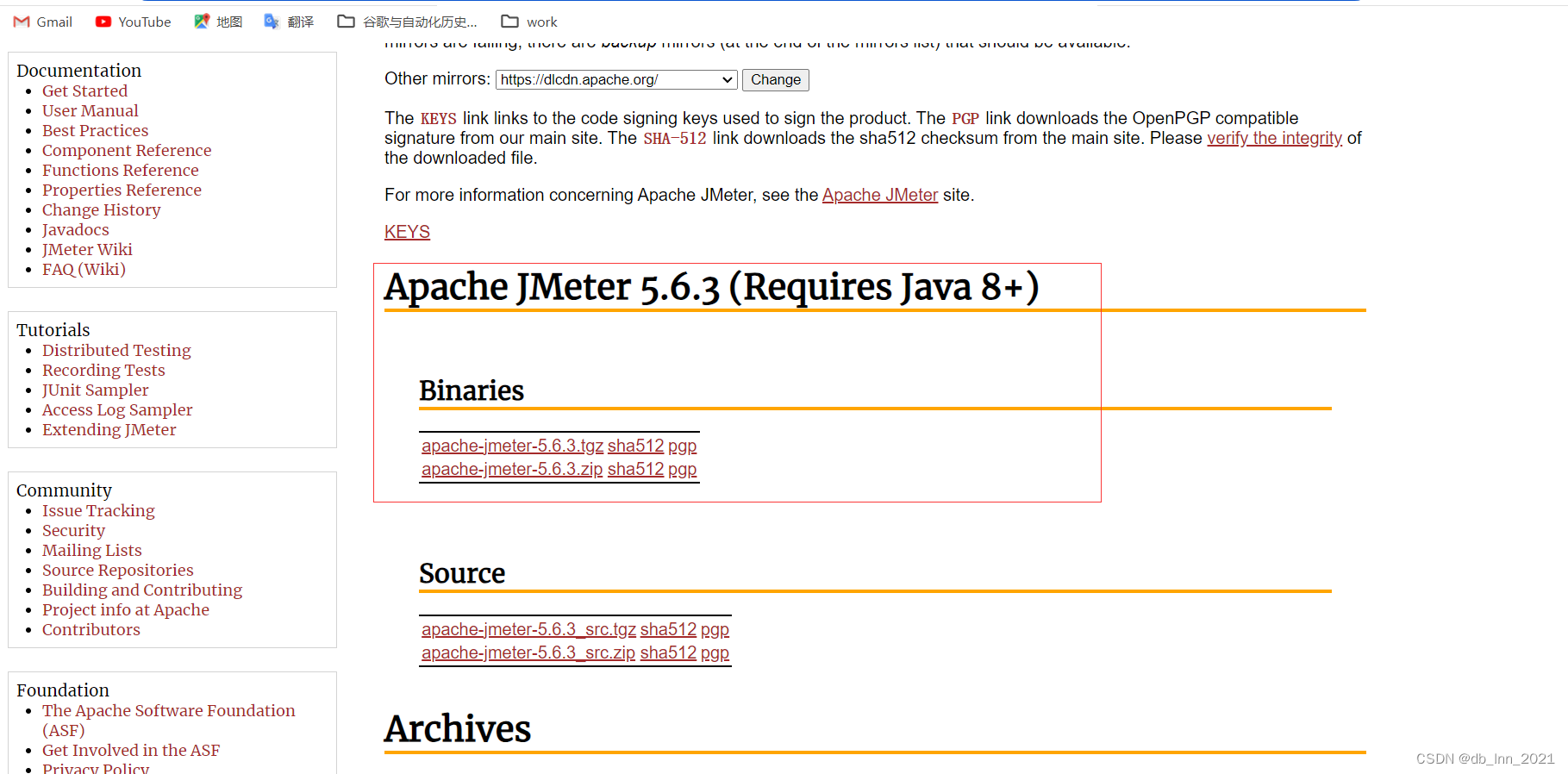The height and width of the screenshot is (774, 1568).
Task: Open Component Reference link
Action: [x=127, y=150]
